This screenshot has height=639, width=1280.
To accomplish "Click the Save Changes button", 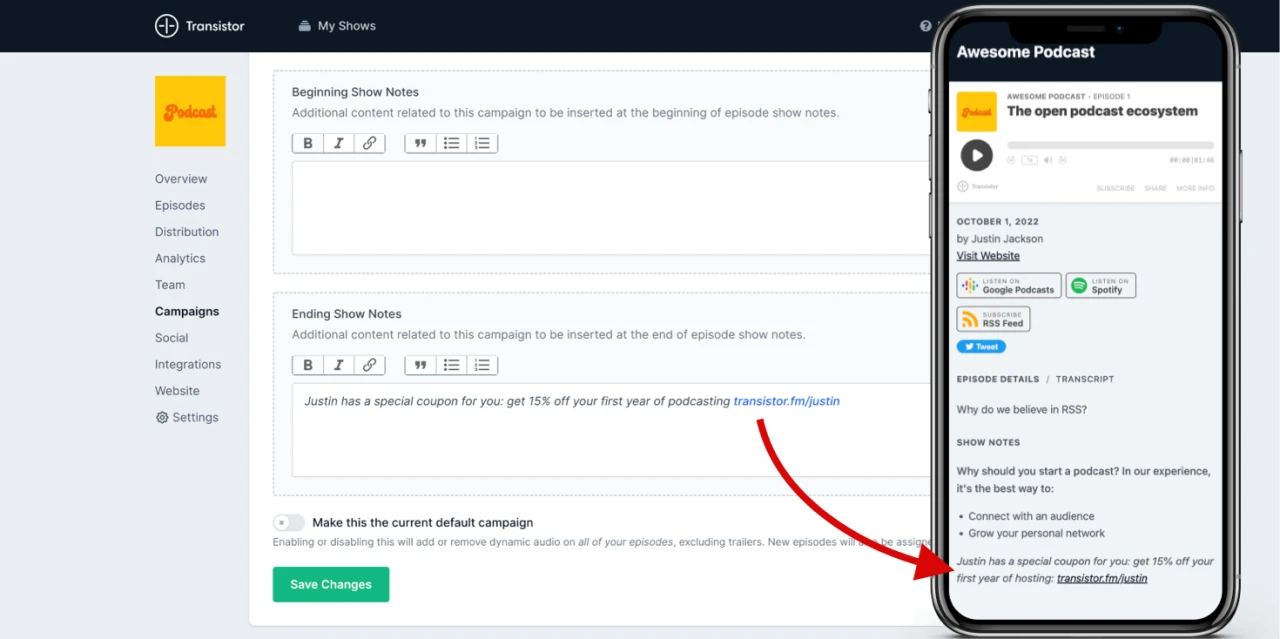I will [x=331, y=584].
